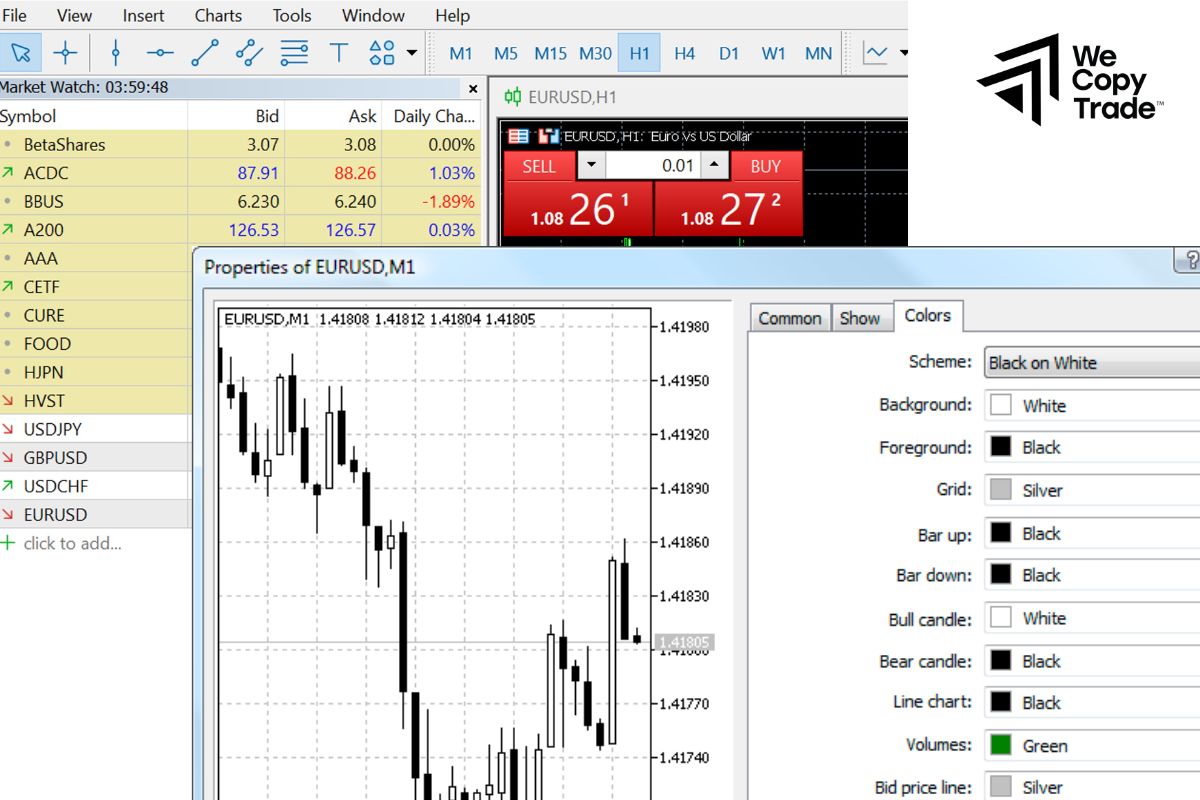The width and height of the screenshot is (1200, 800).
Task: Select the text label tool
Action: point(338,52)
